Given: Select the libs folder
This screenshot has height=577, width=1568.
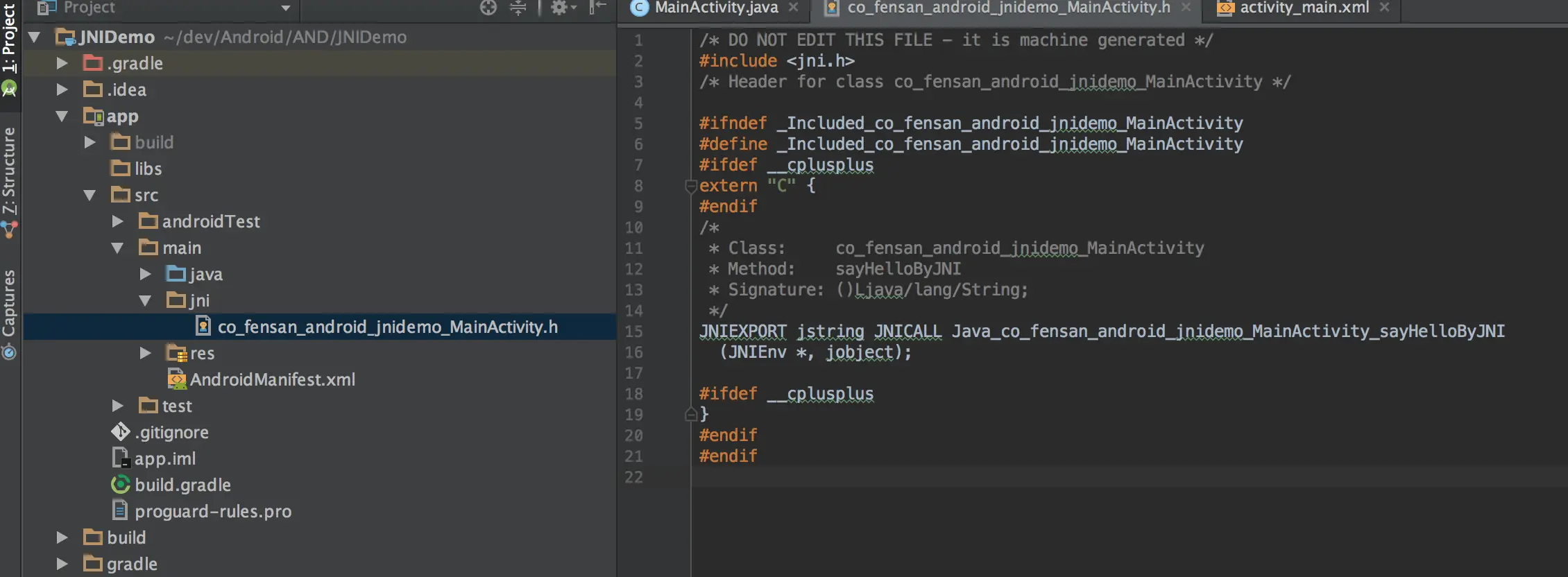Looking at the screenshot, I should pyautogui.click(x=148, y=169).
